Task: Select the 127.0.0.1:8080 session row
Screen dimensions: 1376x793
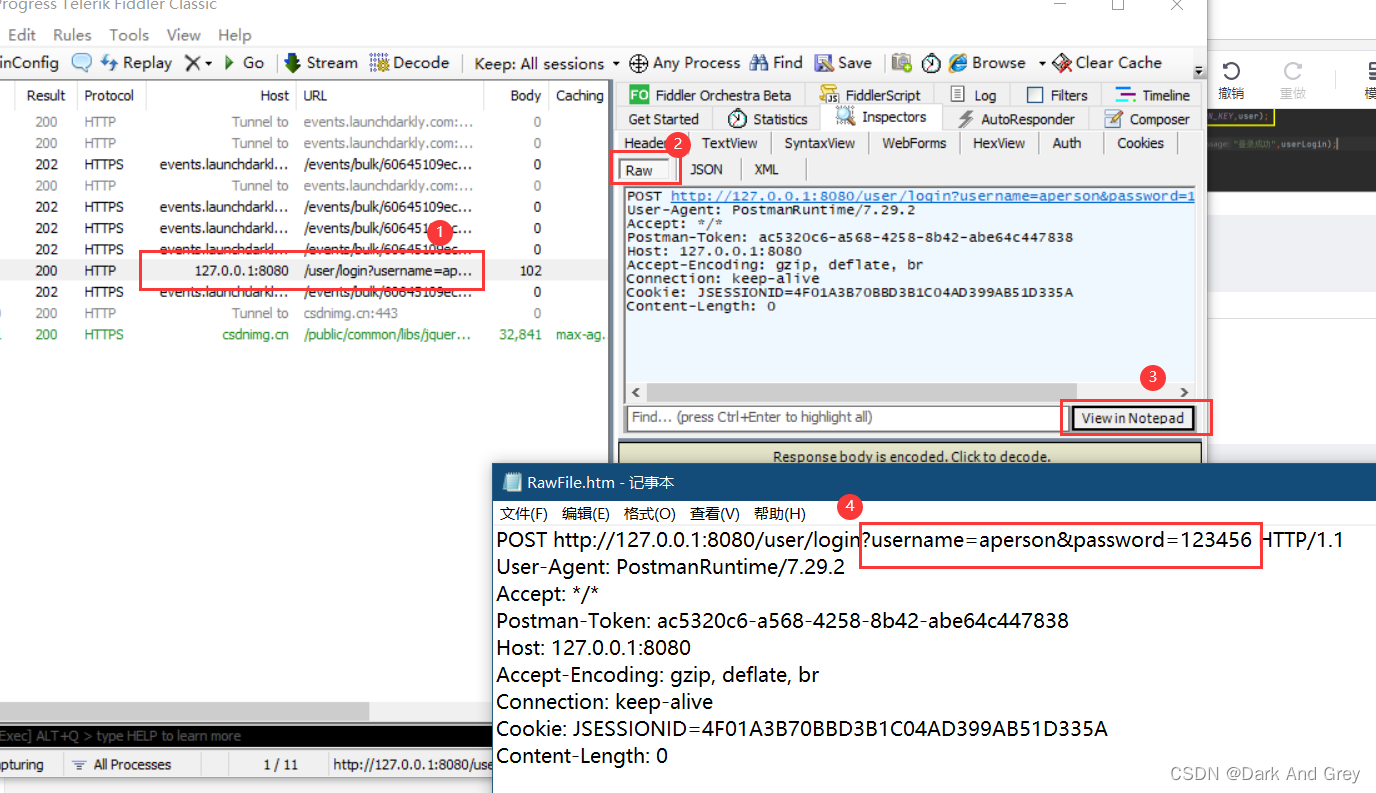Action: click(x=304, y=271)
